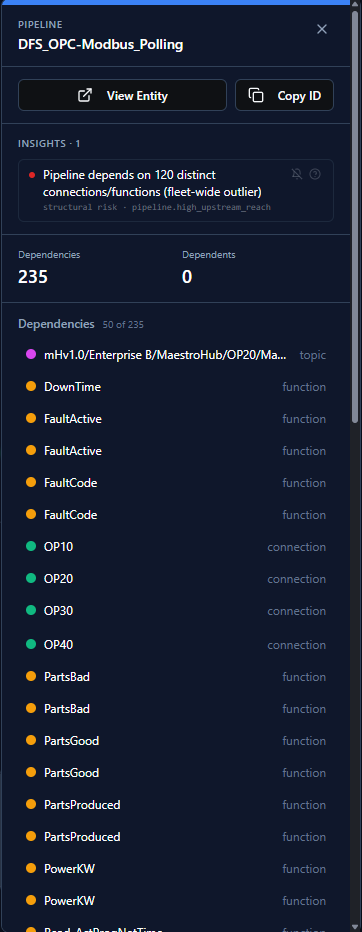The image size is (362, 932).
Task: Mute the insight with the bell icon
Action: 297,174
